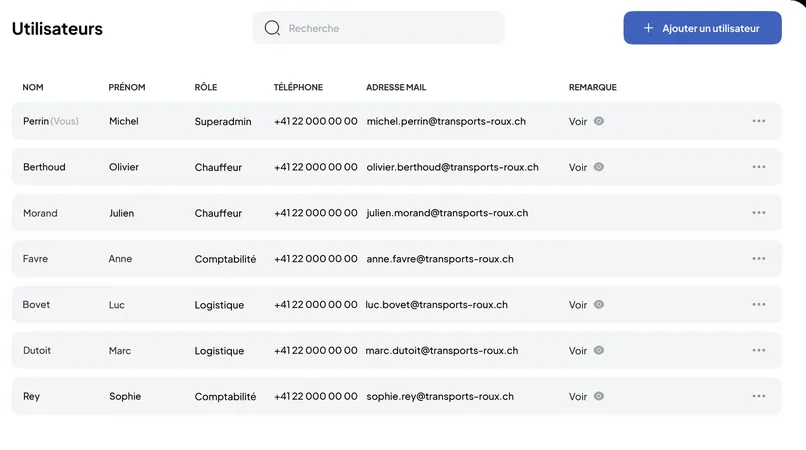Image resolution: width=806 pixels, height=450 pixels.
Task: Click anne.favre@transports-roux.ch email
Action: [x=440, y=259]
